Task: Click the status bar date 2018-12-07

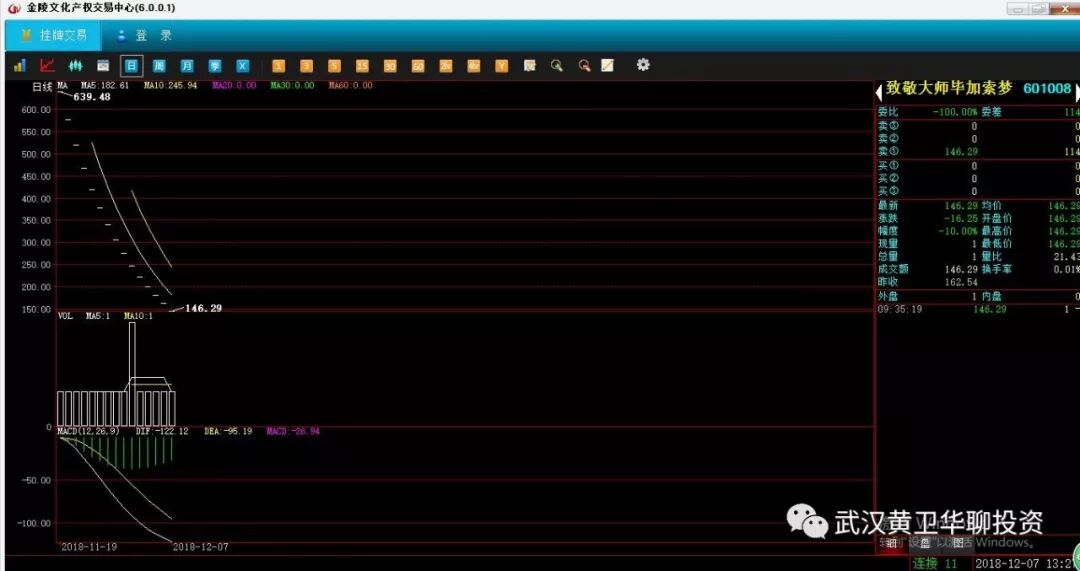Action: click(x=1008, y=564)
